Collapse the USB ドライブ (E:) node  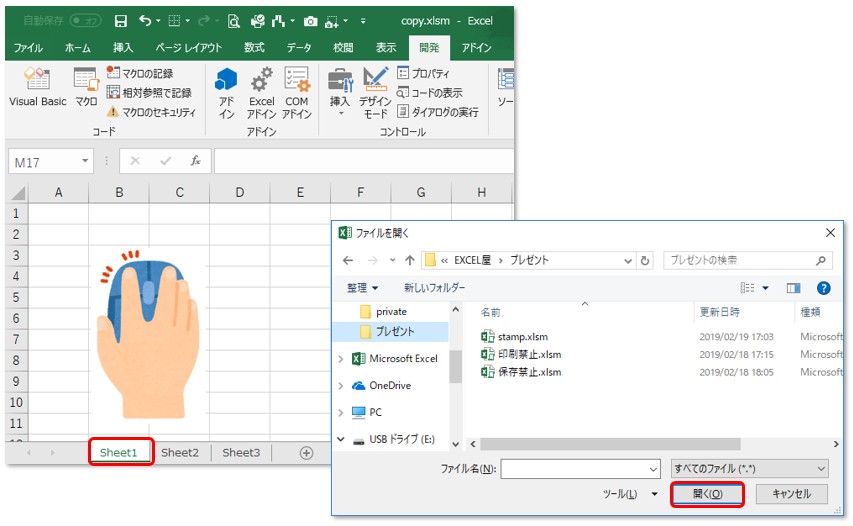tap(341, 439)
